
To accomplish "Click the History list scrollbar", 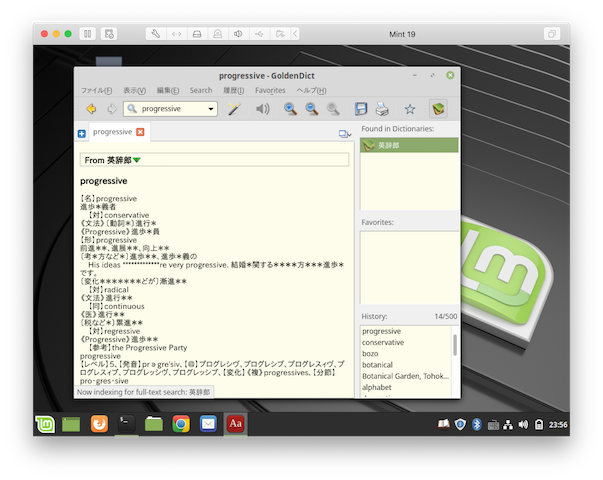I will coord(455,346).
